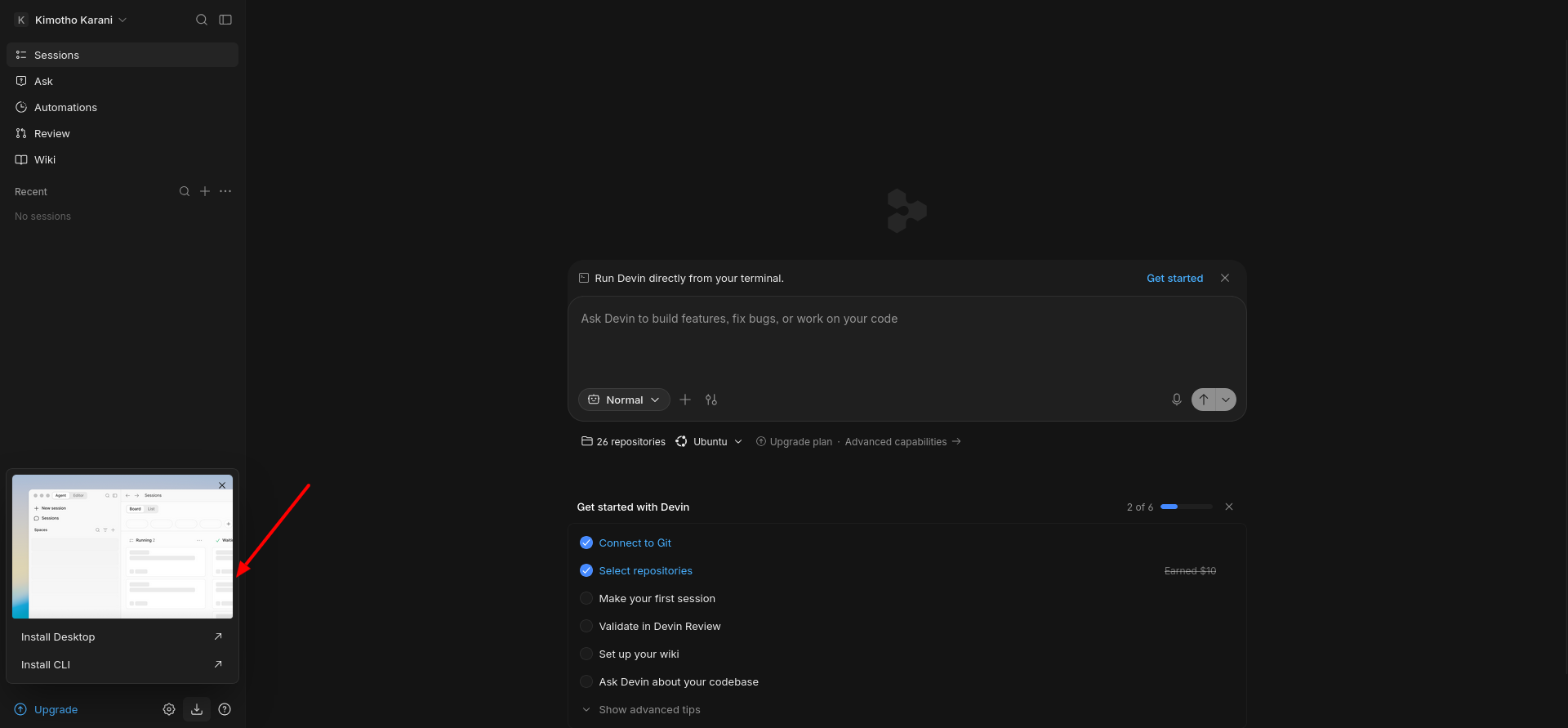Click the send arrow-up button
Screen dimensions: 1568x728
click(x=1204, y=400)
